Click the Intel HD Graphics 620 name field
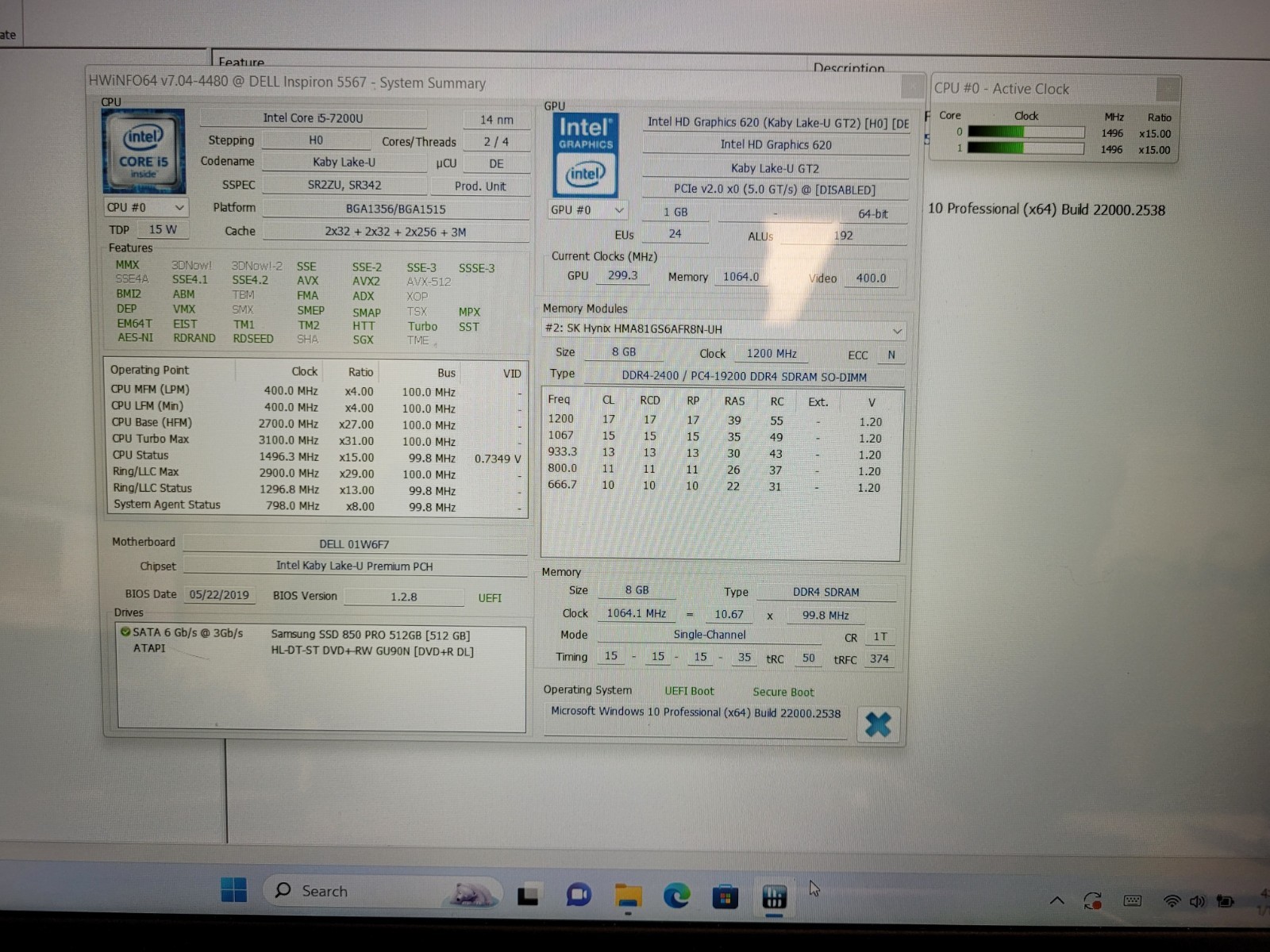The width and height of the screenshot is (1270, 952). click(x=775, y=144)
